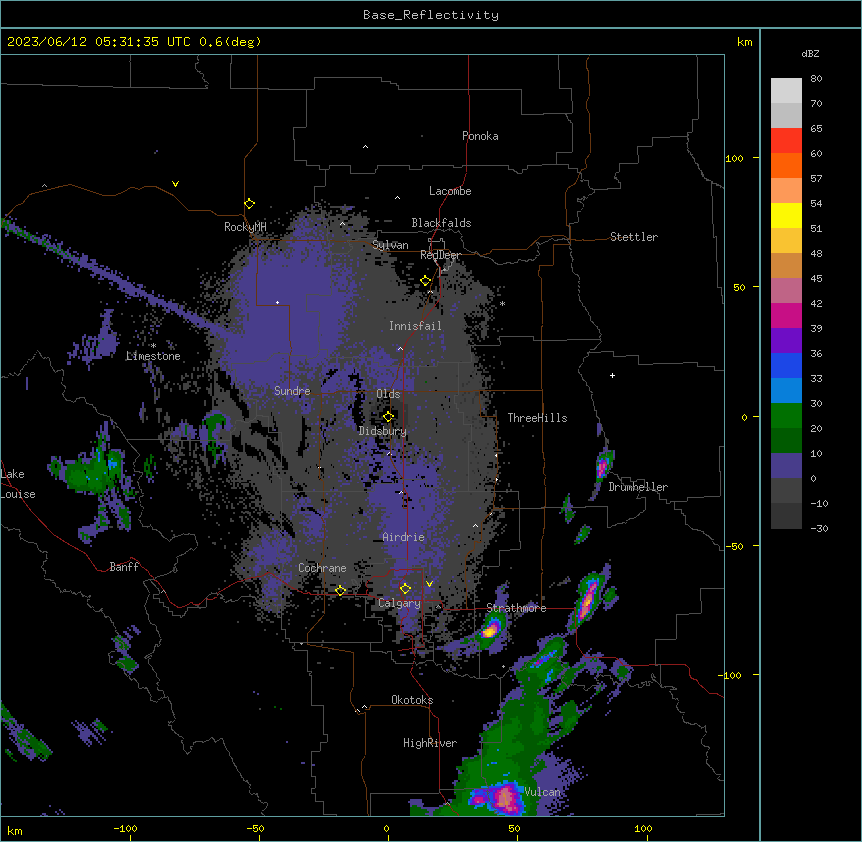
Task: Click the Calgary city label
Action: (399, 603)
